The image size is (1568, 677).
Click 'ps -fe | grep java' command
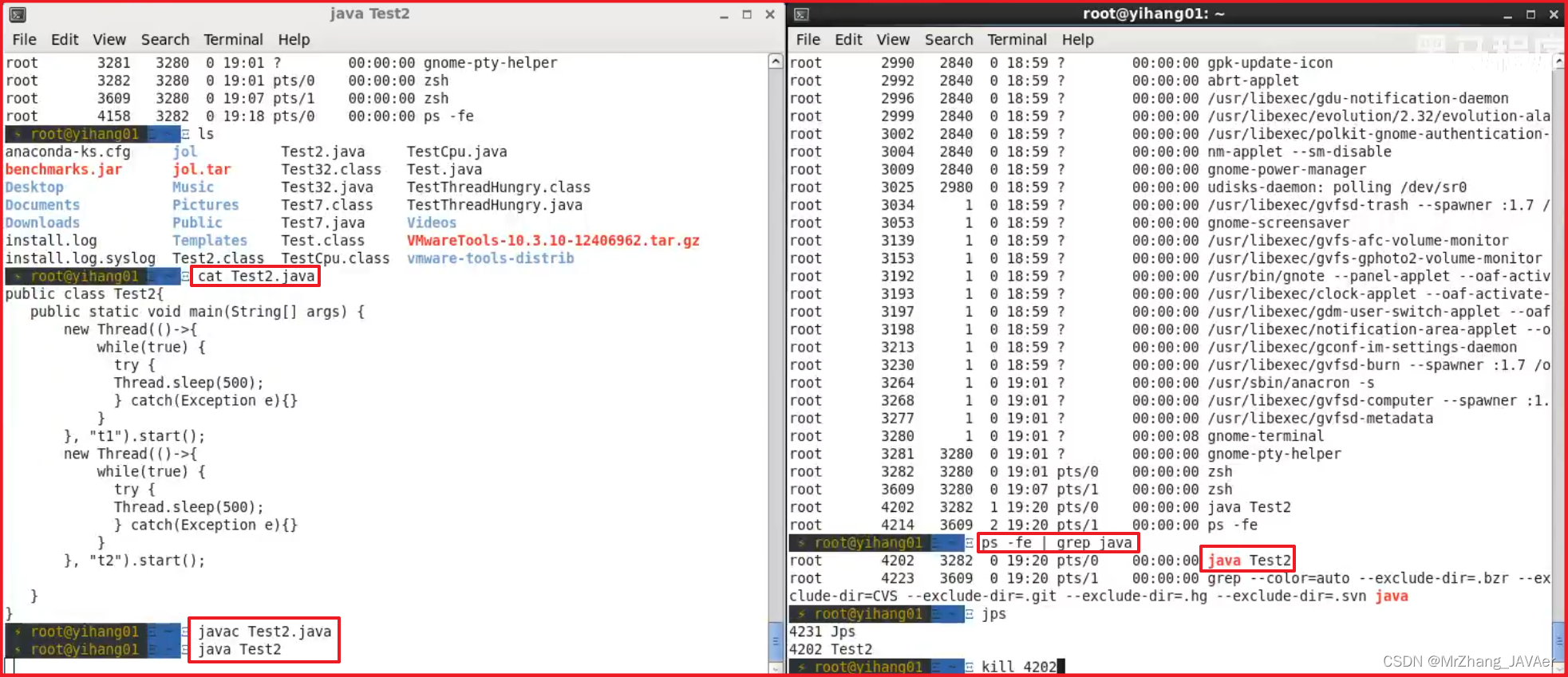click(1057, 542)
